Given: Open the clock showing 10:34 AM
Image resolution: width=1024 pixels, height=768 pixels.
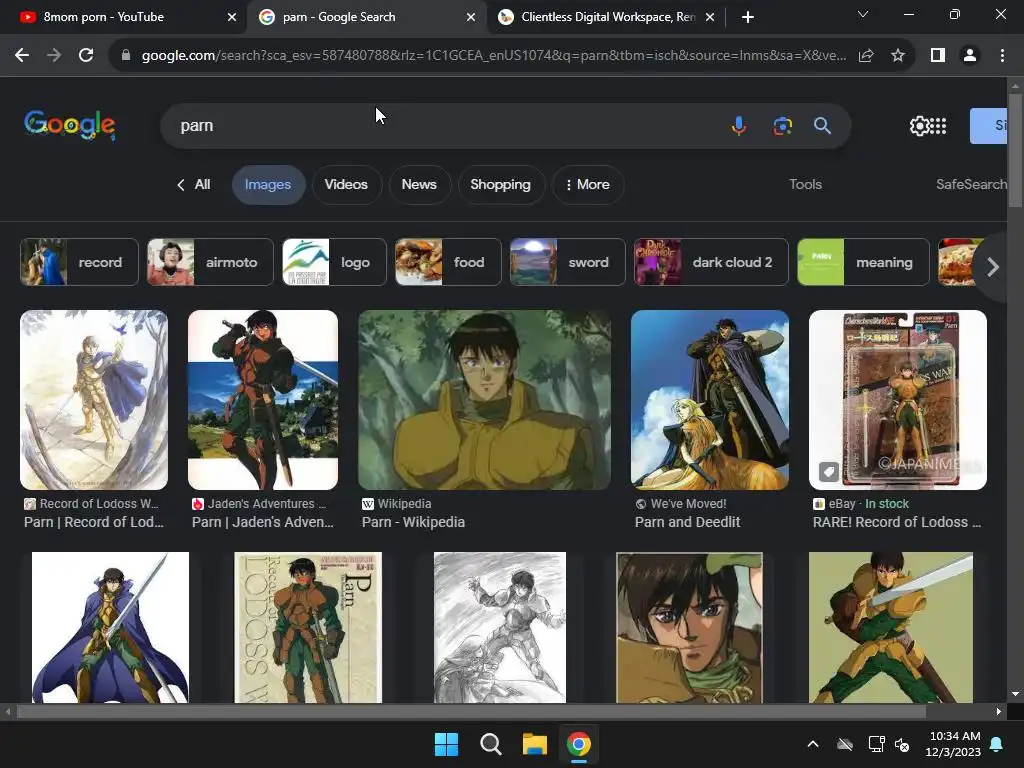Looking at the screenshot, I should pyautogui.click(x=953, y=744).
